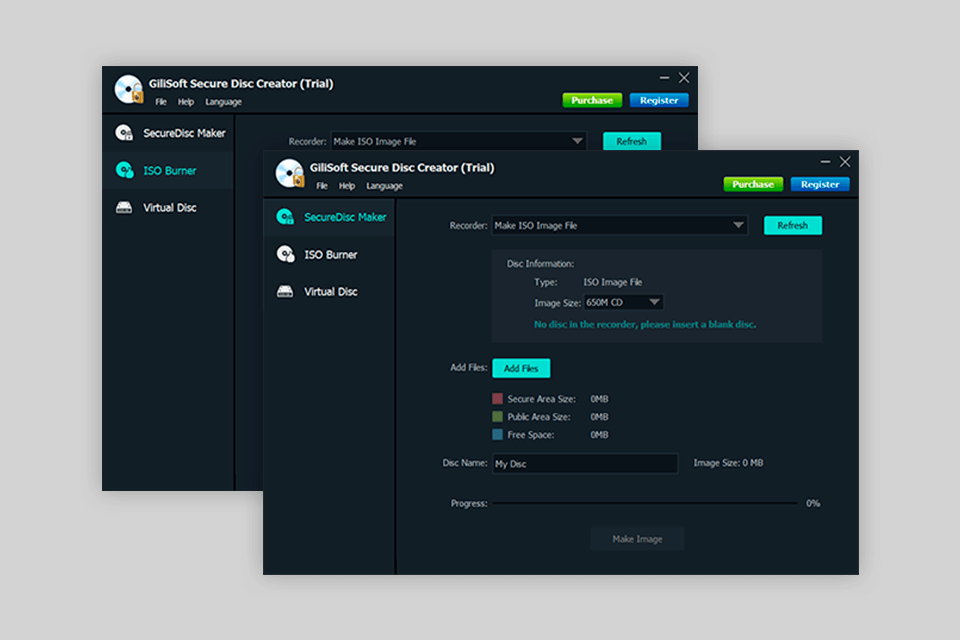Click the 'Secure Area Size:' label
Image resolution: width=960 pixels, height=640 pixels.
point(542,399)
